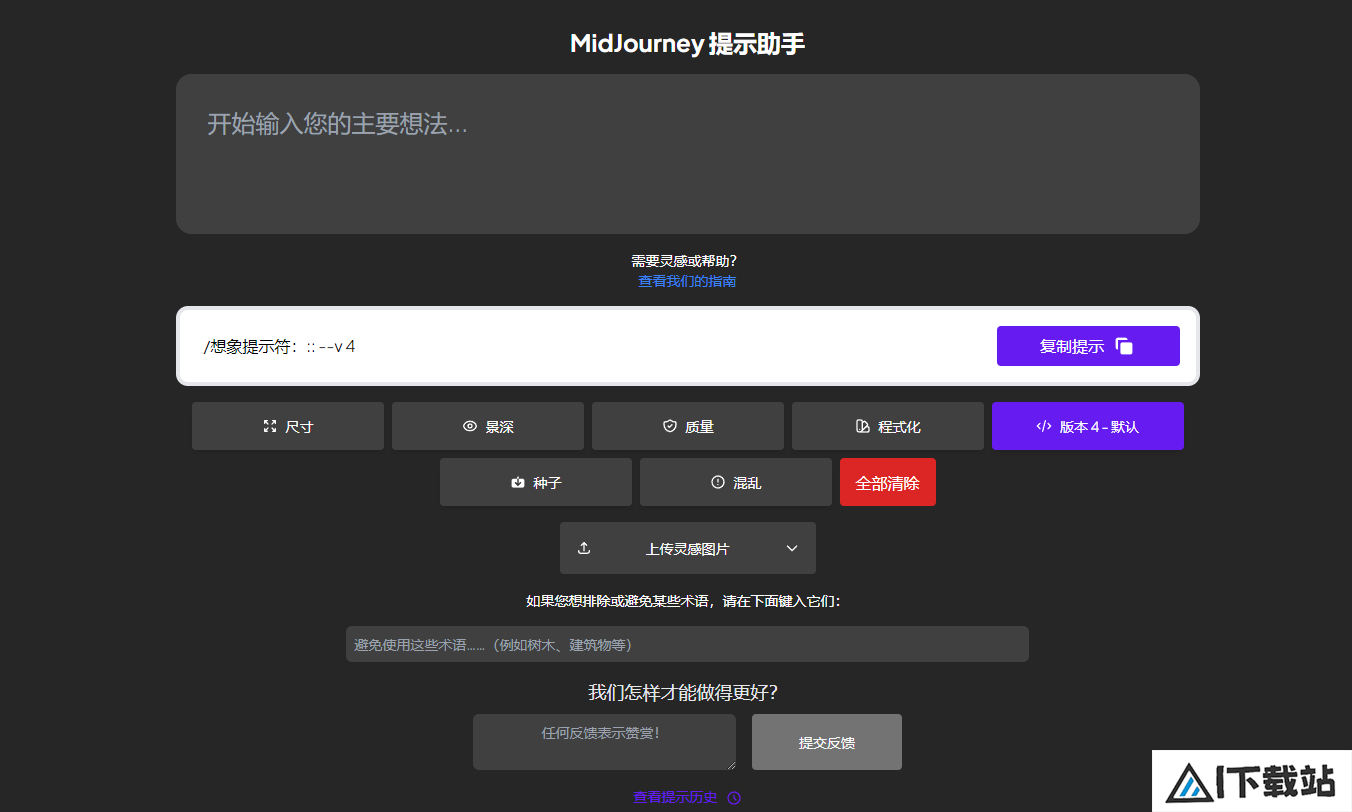This screenshot has width=1352, height=812.
Task: Click the stylize icon on 程式化 button
Action: (x=863, y=426)
